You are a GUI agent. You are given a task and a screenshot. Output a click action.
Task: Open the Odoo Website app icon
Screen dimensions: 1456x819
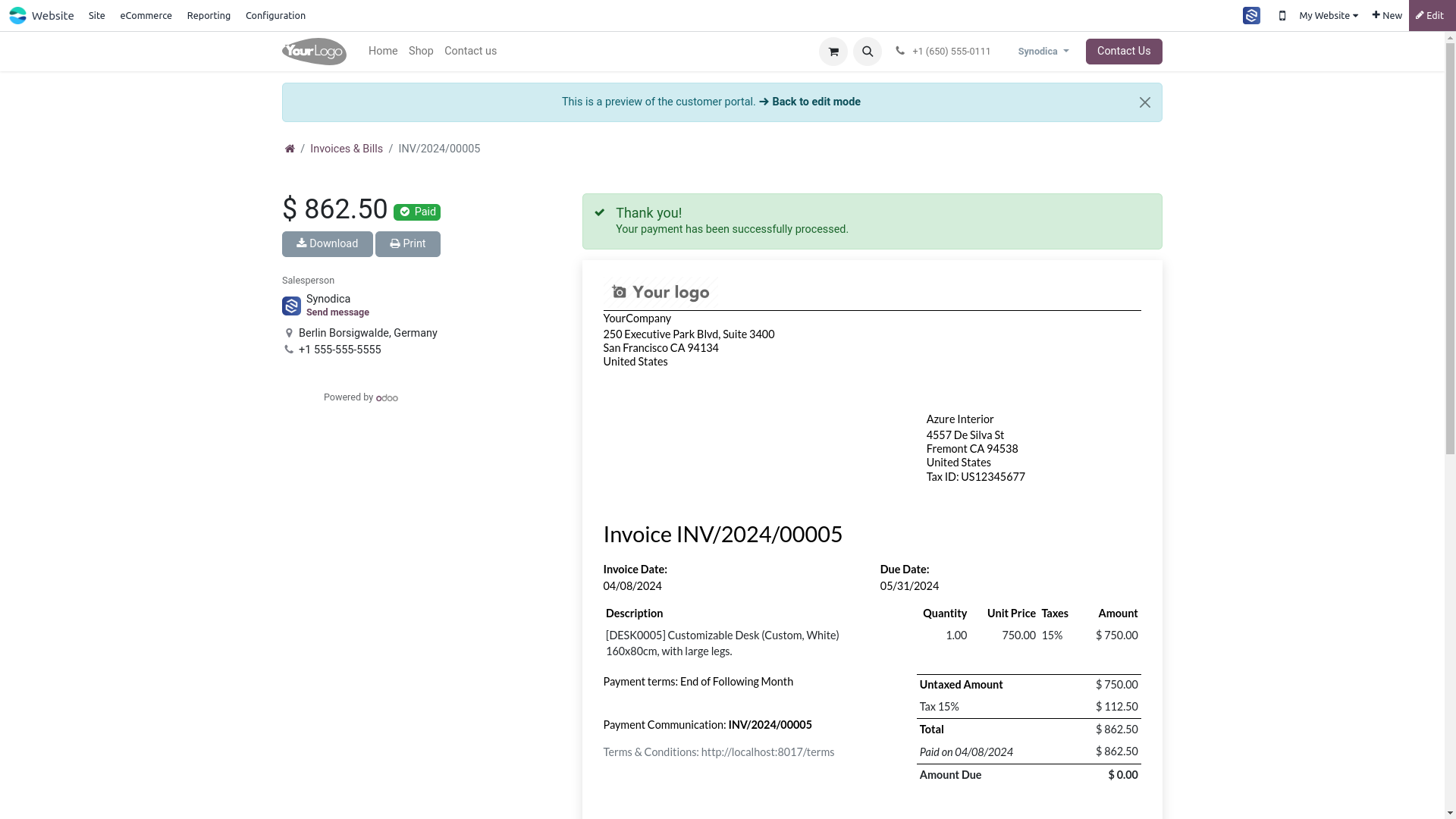tap(17, 15)
